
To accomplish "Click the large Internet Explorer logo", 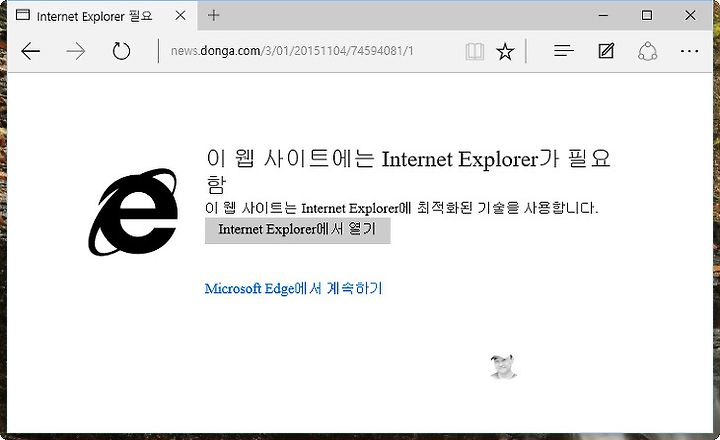I will 133,212.
